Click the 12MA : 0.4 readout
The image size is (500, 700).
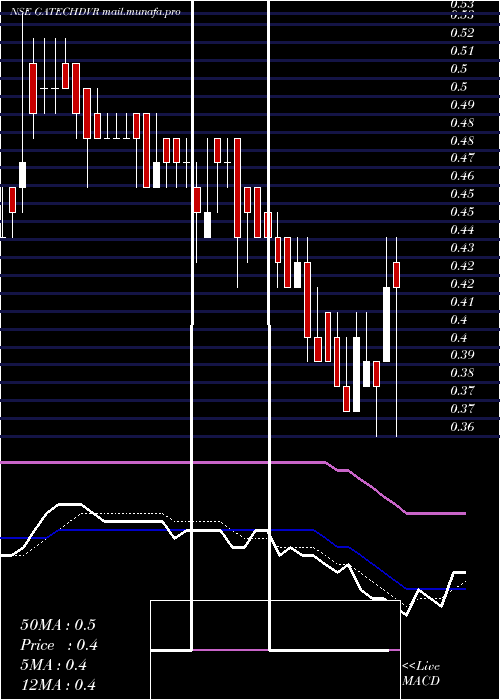[x=58, y=685]
